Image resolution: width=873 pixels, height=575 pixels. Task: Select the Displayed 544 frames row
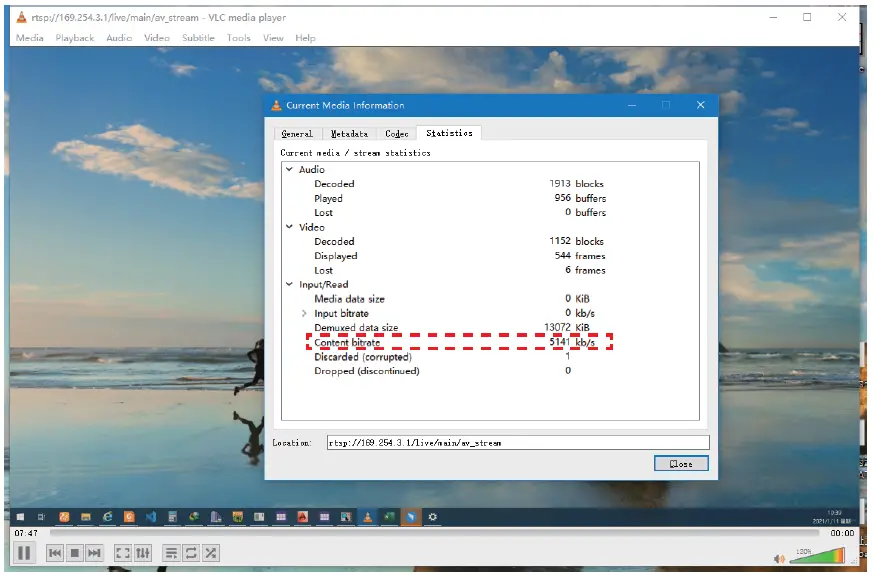coord(490,256)
